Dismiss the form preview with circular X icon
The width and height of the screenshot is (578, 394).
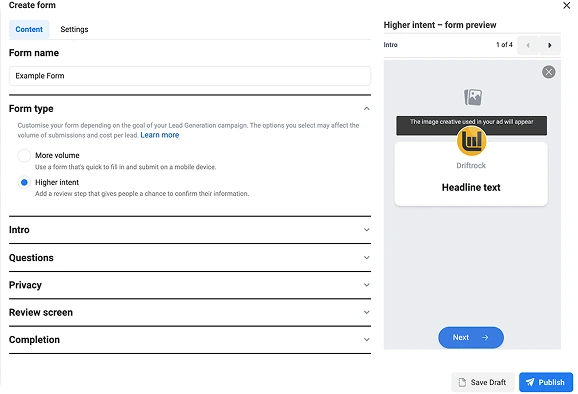549,72
